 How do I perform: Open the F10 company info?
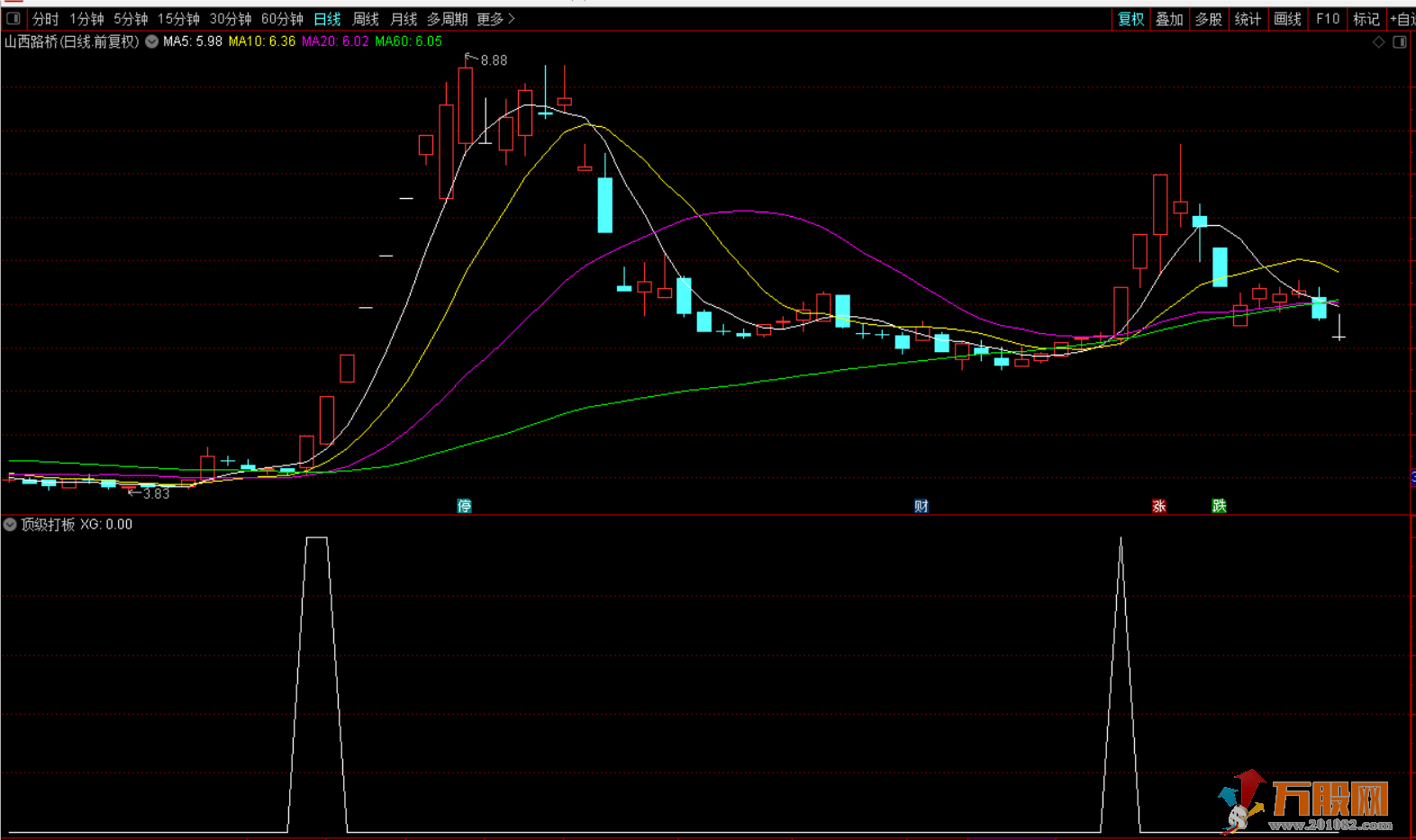(1327, 19)
